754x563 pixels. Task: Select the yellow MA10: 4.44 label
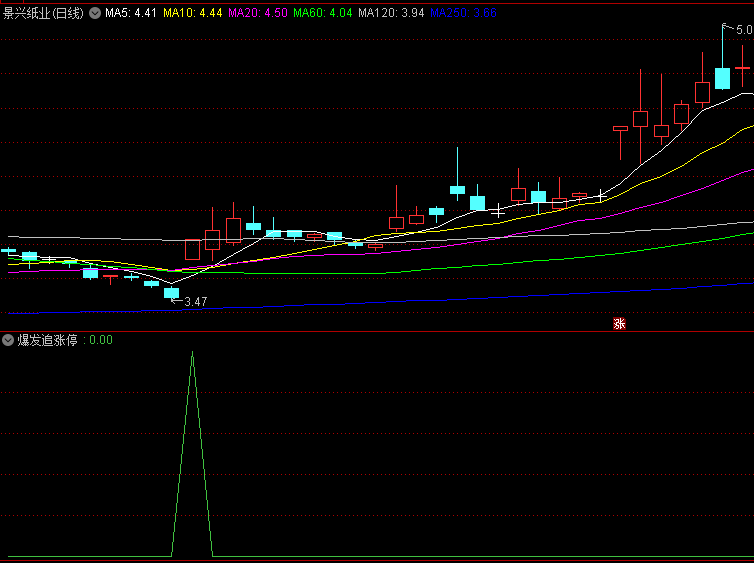point(193,13)
